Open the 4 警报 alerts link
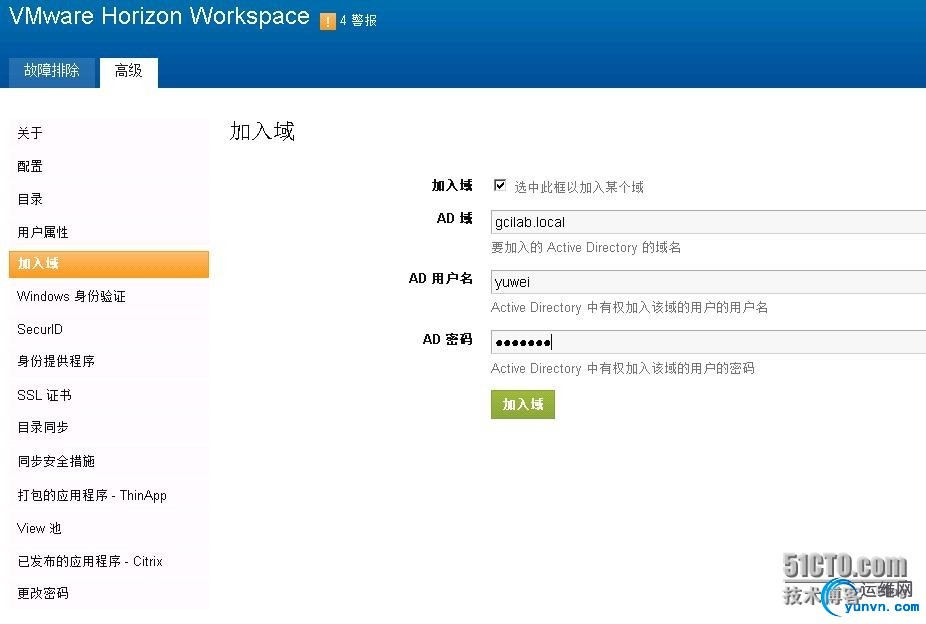This screenshot has height=624, width=926. pyautogui.click(x=358, y=21)
